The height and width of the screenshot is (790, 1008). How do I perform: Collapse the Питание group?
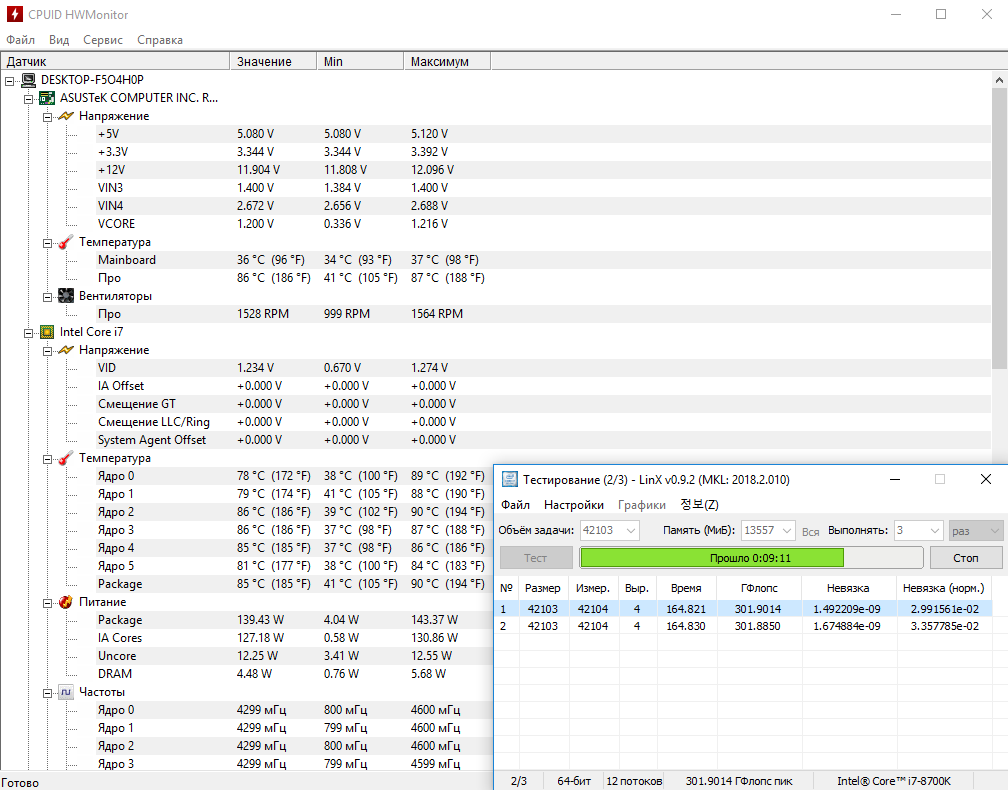click(47, 603)
